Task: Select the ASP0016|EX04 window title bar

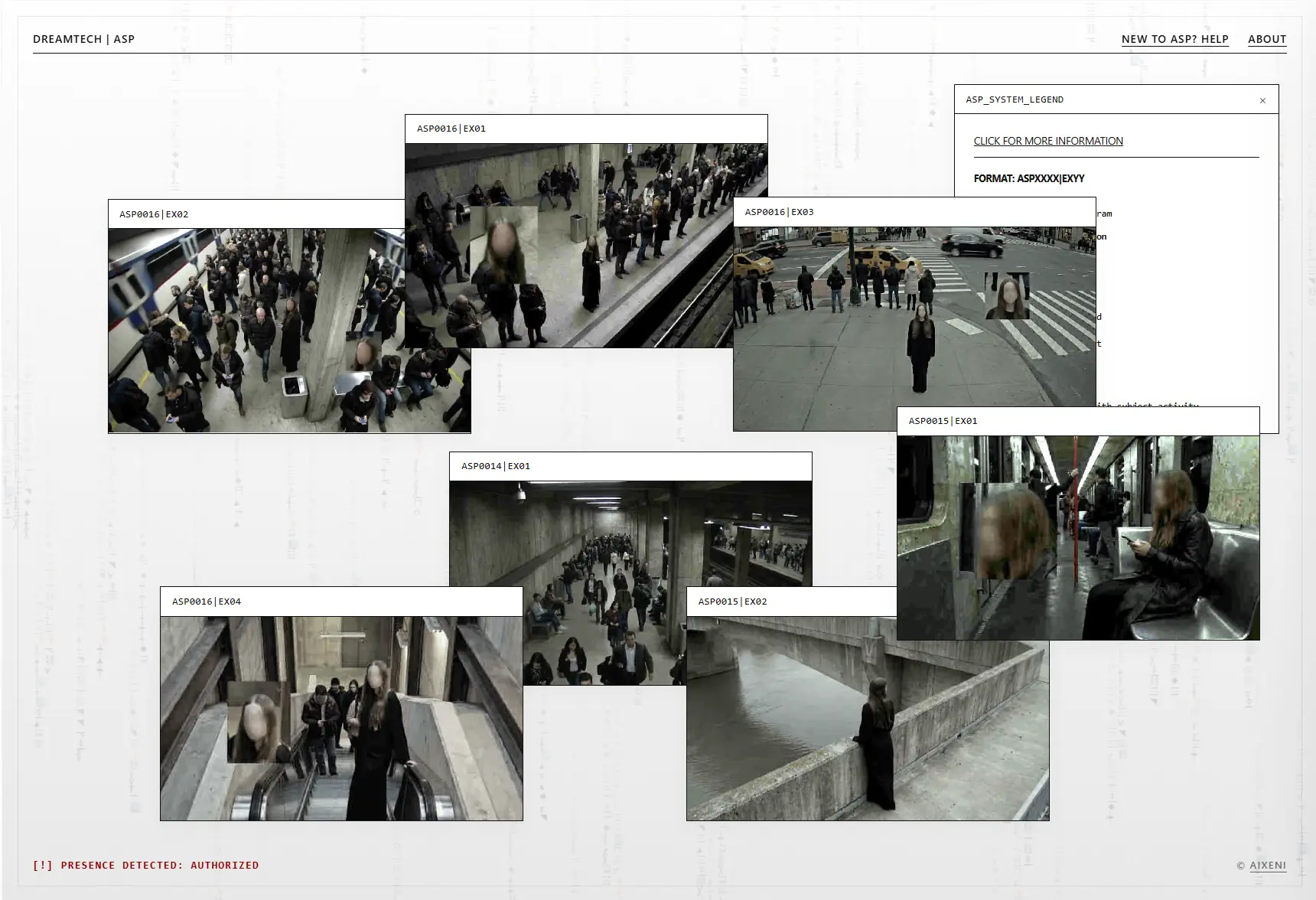Action: click(341, 602)
